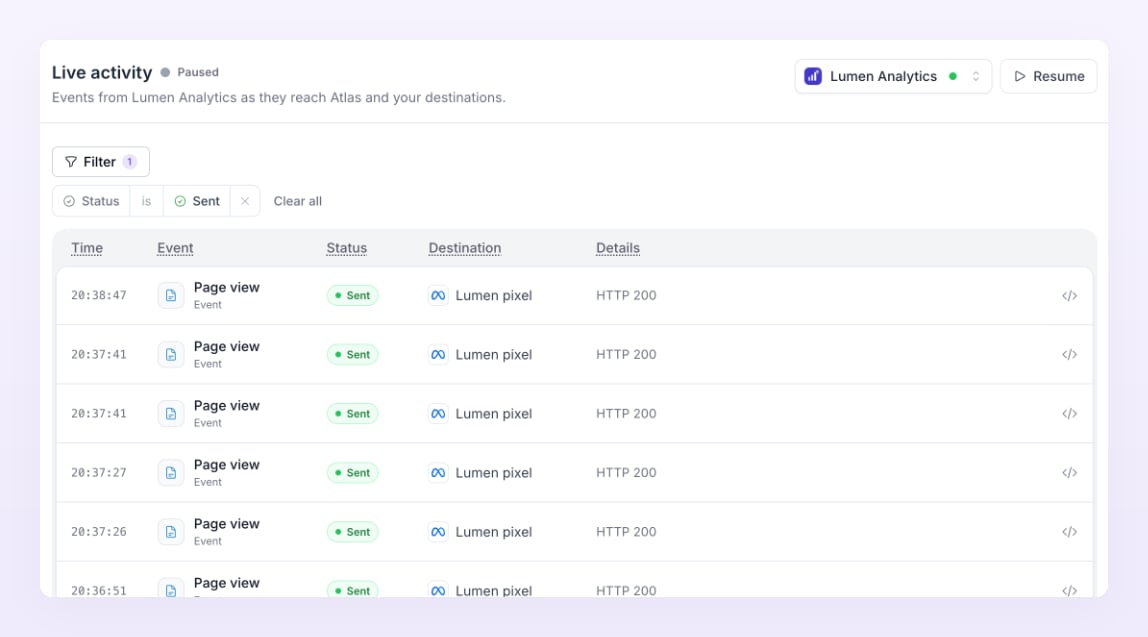This screenshot has width=1148, height=637.
Task: Click the Destination column header
Action: tap(465, 248)
